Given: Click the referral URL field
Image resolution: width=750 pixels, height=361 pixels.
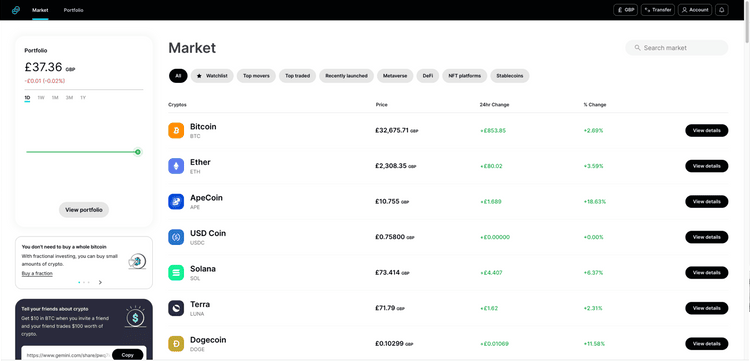Looking at the screenshot, I should [x=68, y=355].
